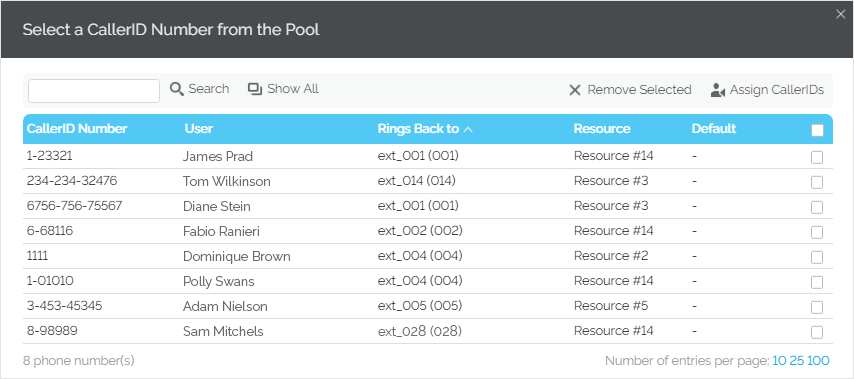Click the user name James Prad
The image size is (854, 379).
[218, 157]
